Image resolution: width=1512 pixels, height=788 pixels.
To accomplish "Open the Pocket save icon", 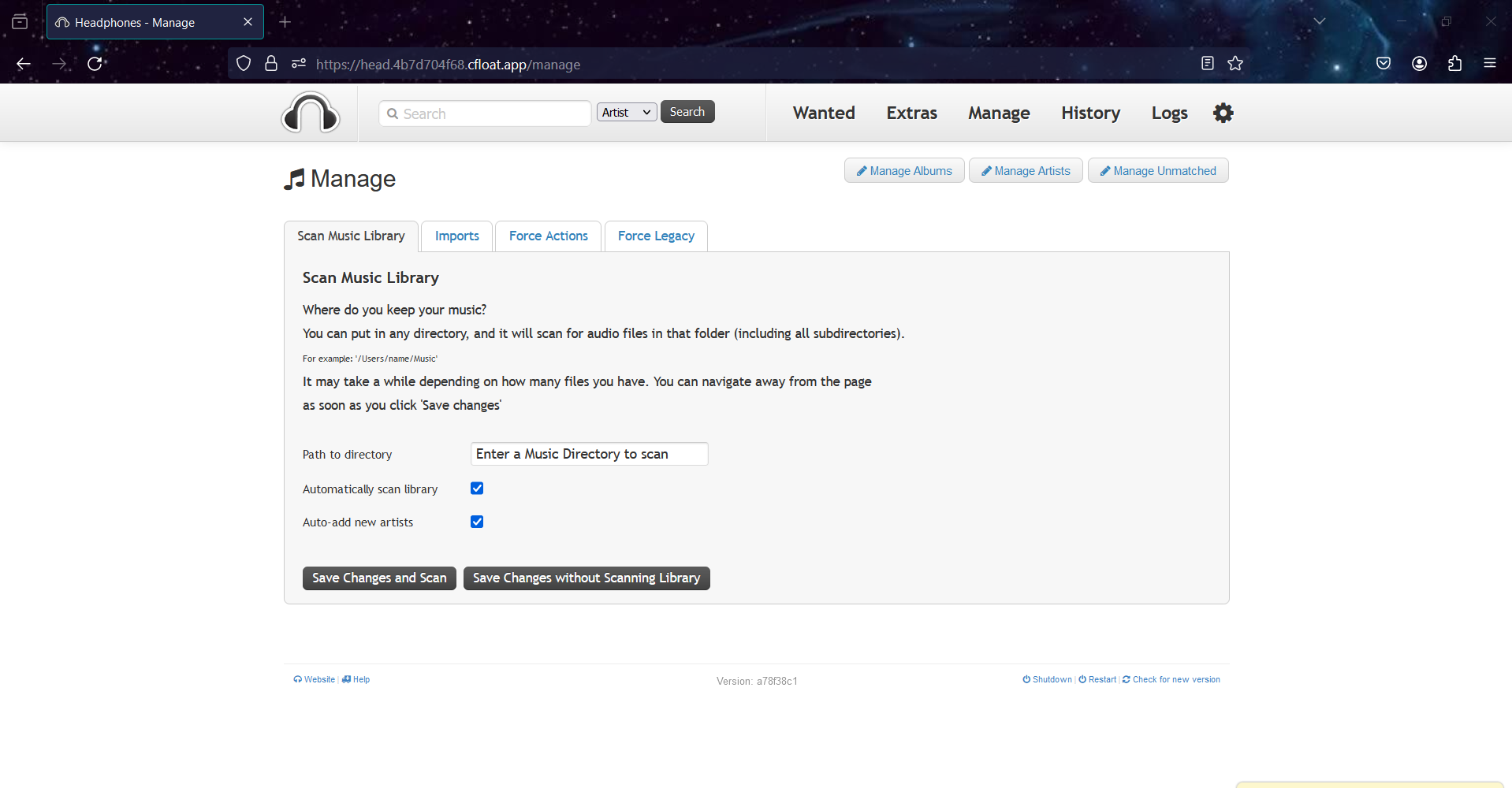I will (x=1384, y=64).
